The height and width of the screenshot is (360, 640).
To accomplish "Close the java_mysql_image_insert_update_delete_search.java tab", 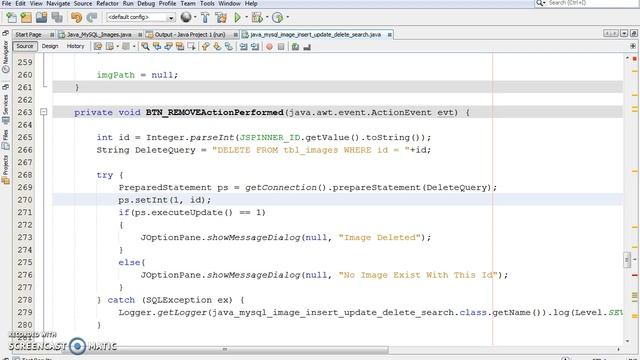I will point(389,35).
